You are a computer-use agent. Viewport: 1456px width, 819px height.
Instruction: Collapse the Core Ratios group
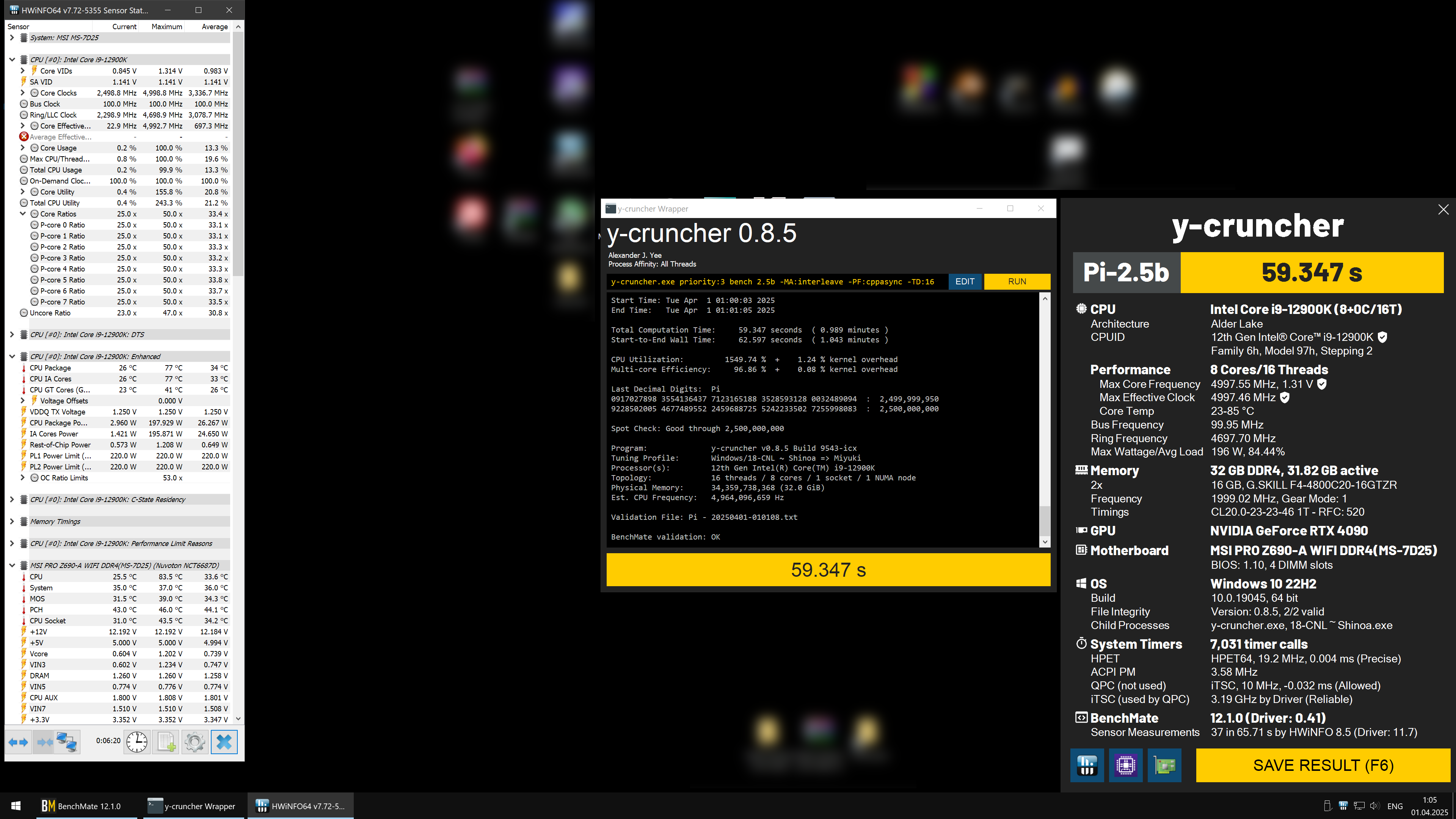23,213
